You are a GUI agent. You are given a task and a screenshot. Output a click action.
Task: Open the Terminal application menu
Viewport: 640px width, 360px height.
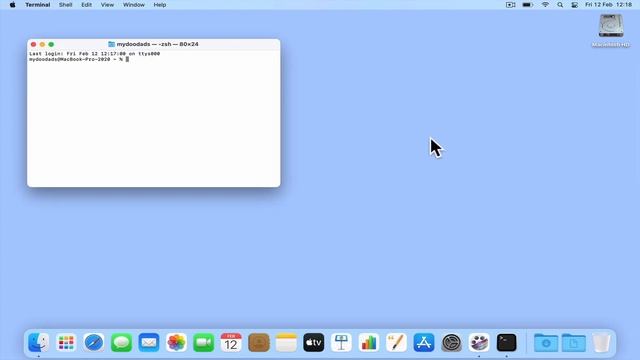(x=38, y=5)
